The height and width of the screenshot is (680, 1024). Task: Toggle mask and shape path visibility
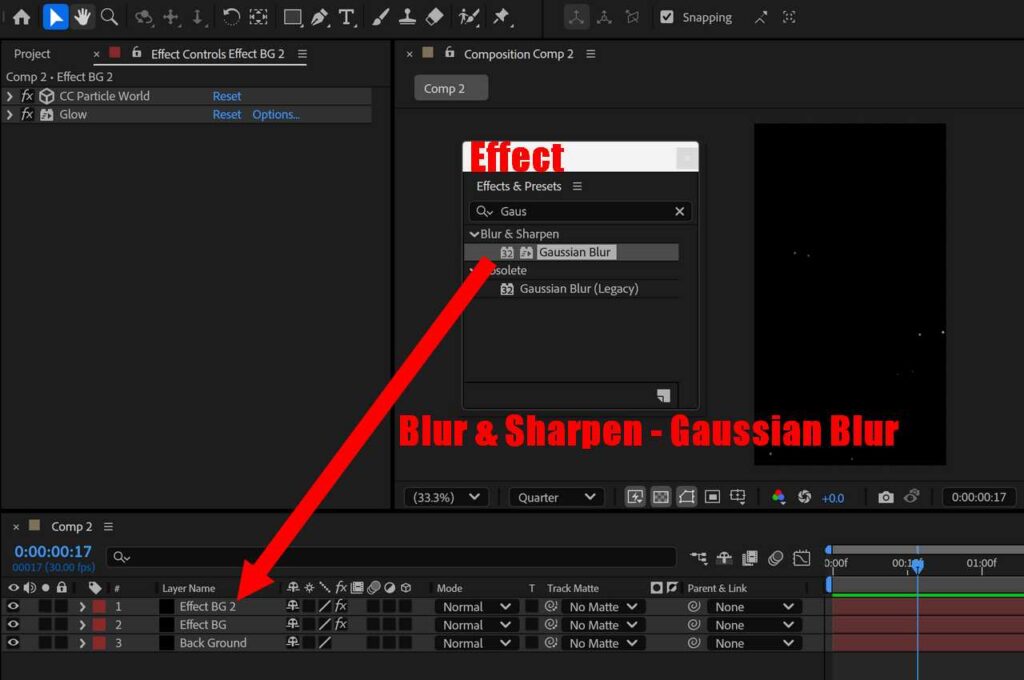[686, 497]
